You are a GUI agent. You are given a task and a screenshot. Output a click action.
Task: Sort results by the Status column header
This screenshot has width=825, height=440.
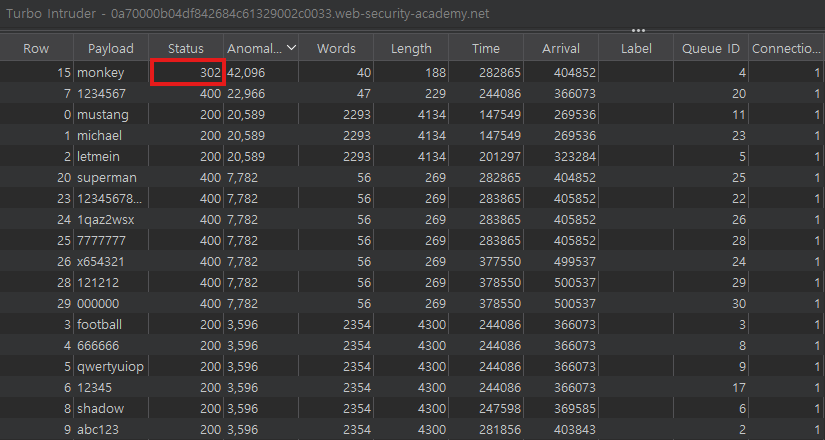pos(186,48)
